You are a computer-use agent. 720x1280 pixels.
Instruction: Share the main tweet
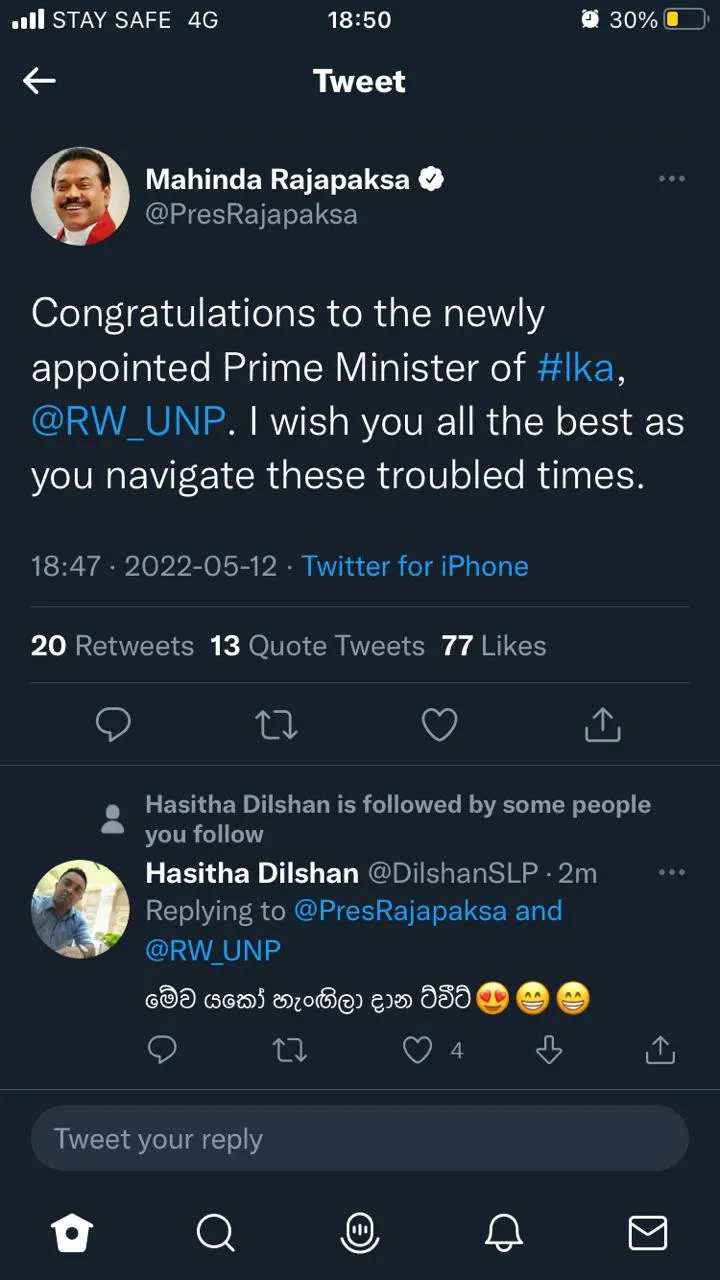point(602,725)
